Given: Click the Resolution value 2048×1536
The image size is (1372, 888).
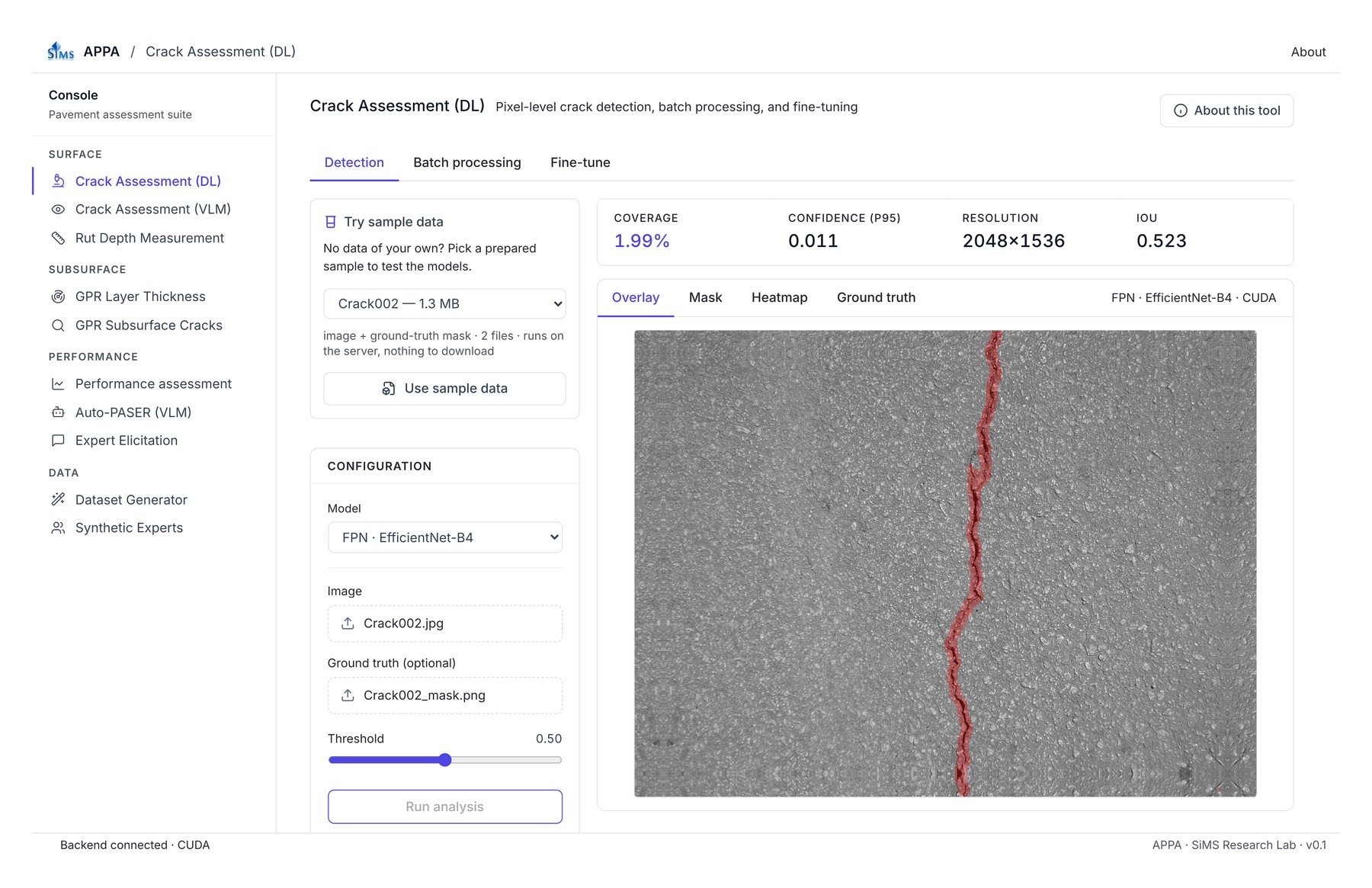Looking at the screenshot, I should [x=1013, y=241].
